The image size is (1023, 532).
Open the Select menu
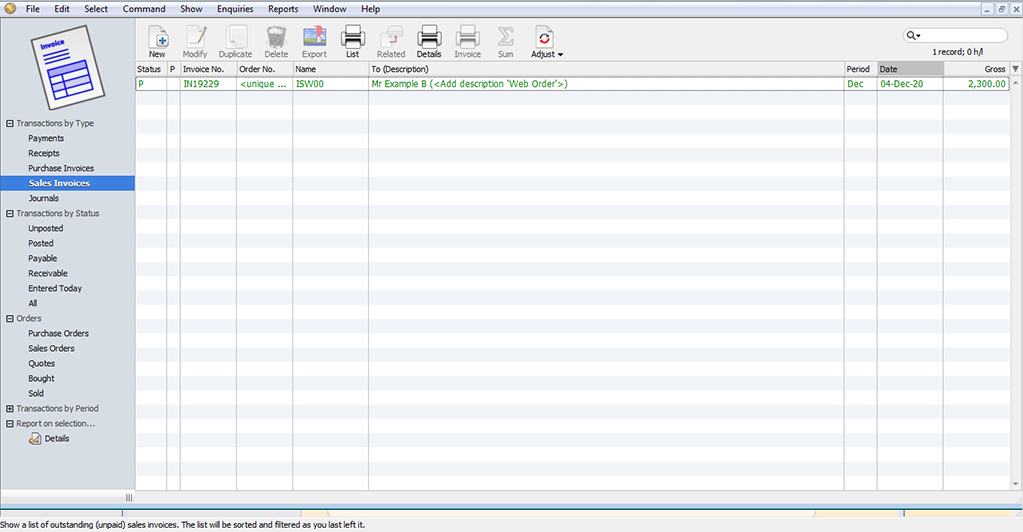[x=96, y=8]
